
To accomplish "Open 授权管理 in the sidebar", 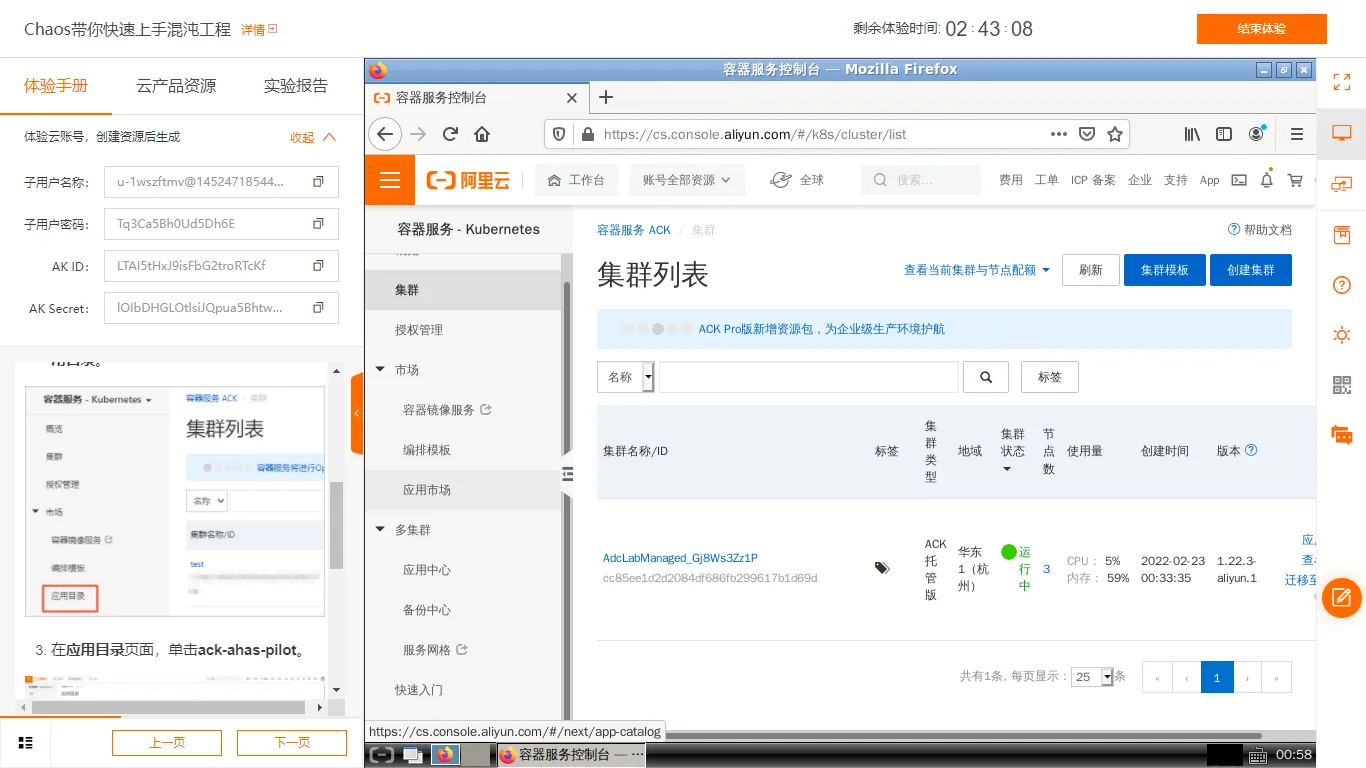I will [419, 330].
